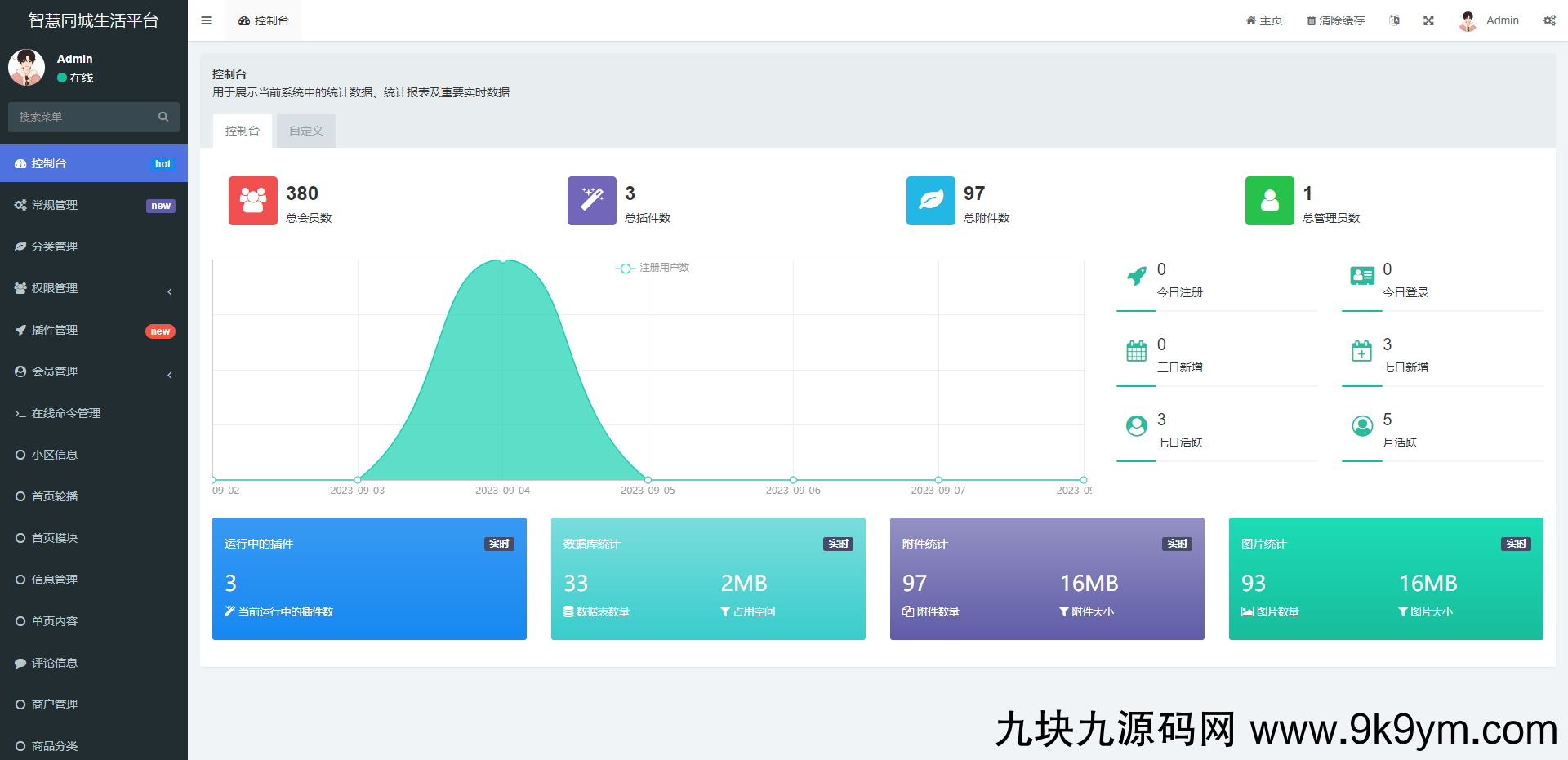Click the fullscreen expand icon in header
The image size is (1568, 760).
click(1428, 20)
